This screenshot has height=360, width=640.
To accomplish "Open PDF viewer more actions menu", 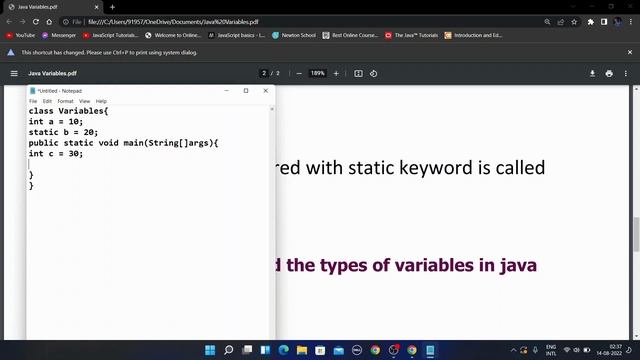I will click(626, 73).
